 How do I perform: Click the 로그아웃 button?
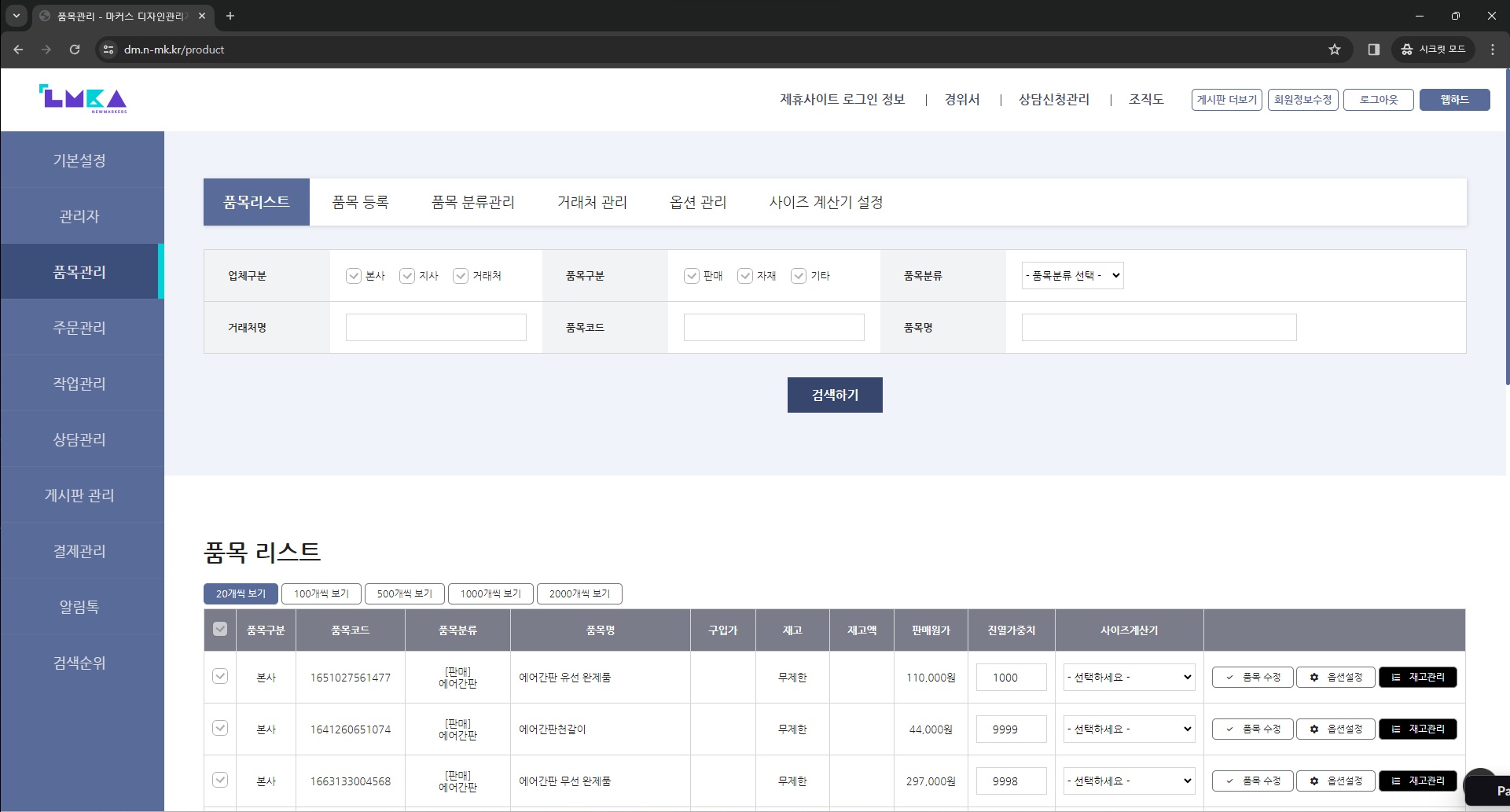click(1379, 100)
